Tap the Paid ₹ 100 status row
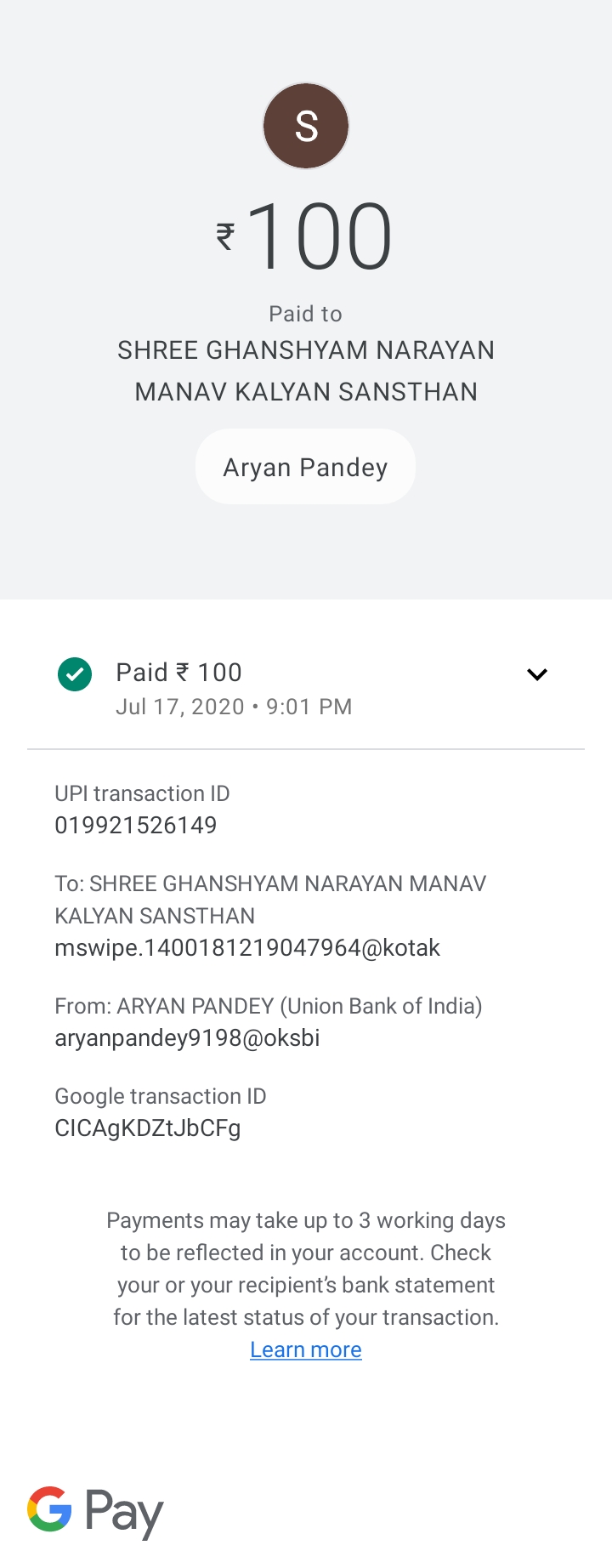612x1568 pixels. tap(306, 688)
